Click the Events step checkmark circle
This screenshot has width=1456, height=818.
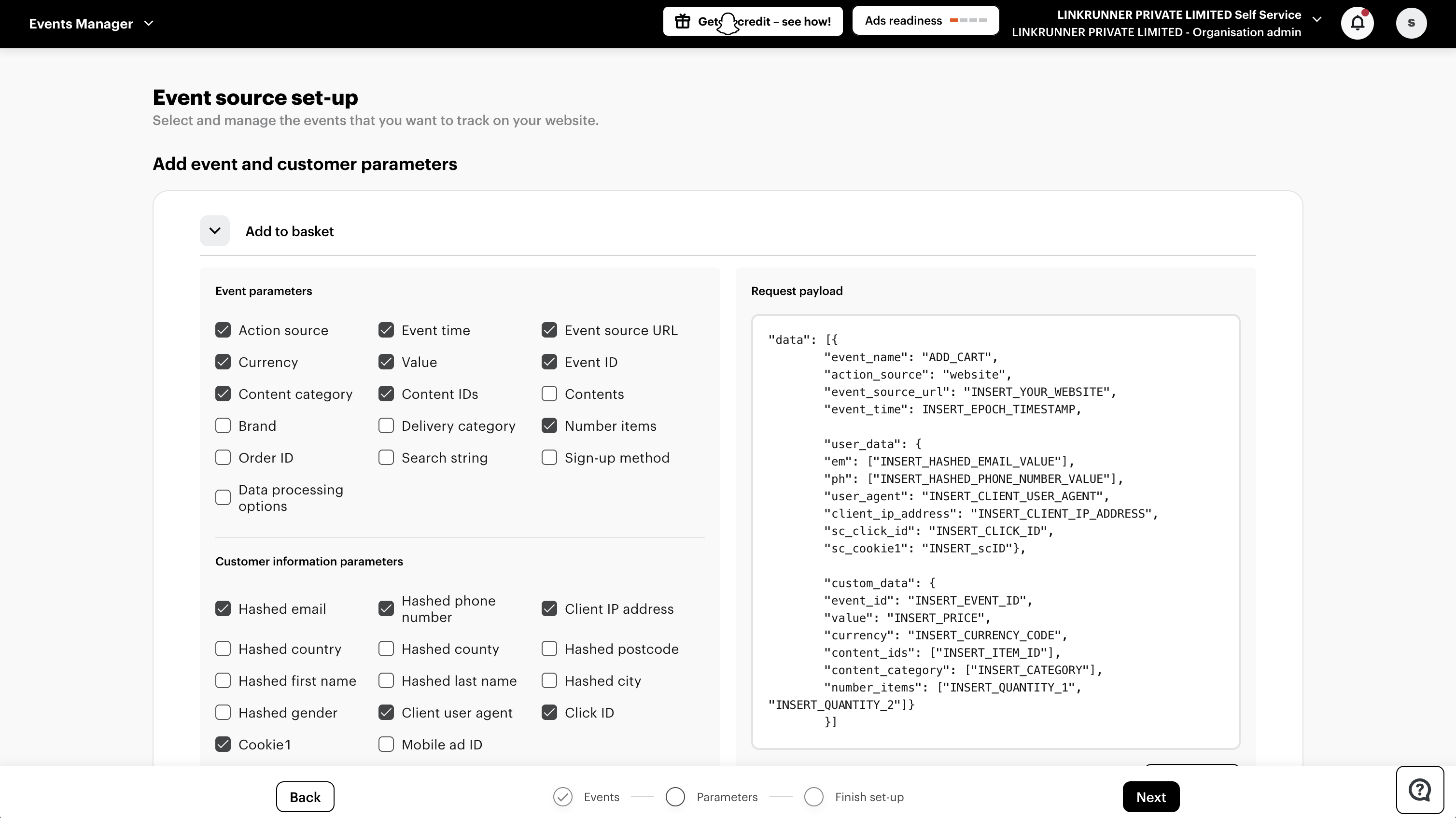(x=562, y=797)
